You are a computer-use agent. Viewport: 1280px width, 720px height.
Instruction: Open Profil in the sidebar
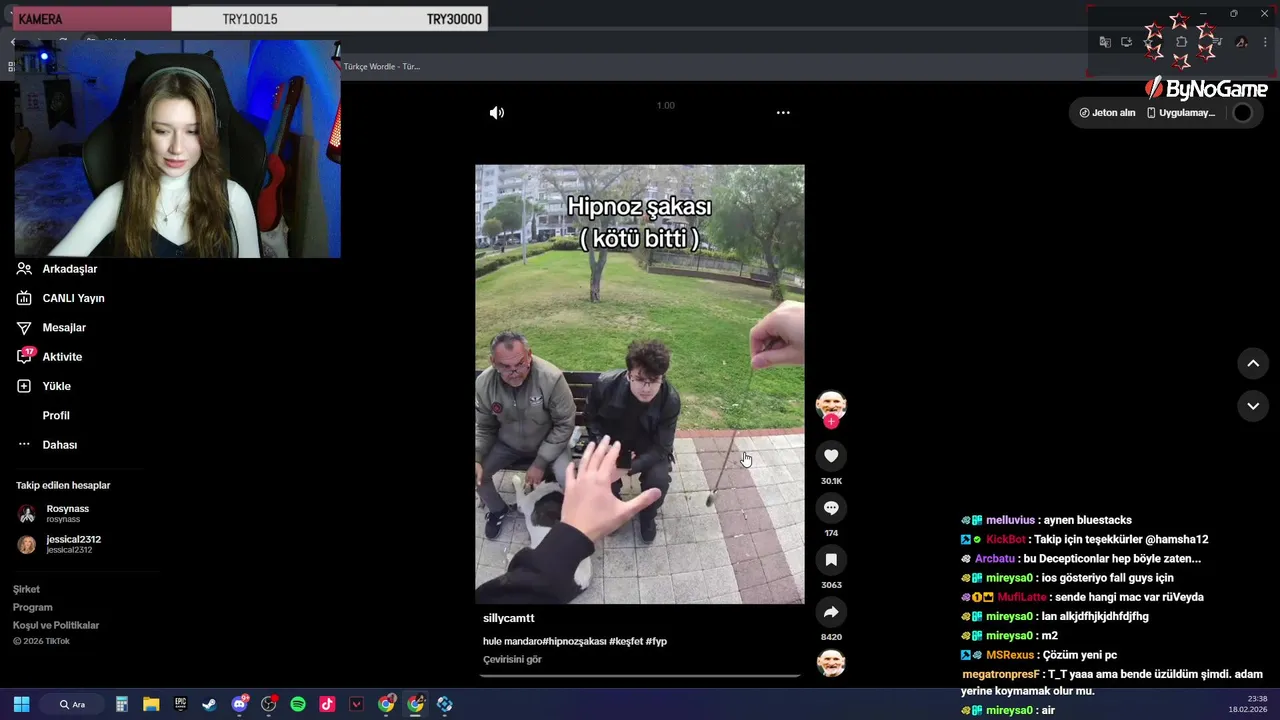click(x=55, y=416)
